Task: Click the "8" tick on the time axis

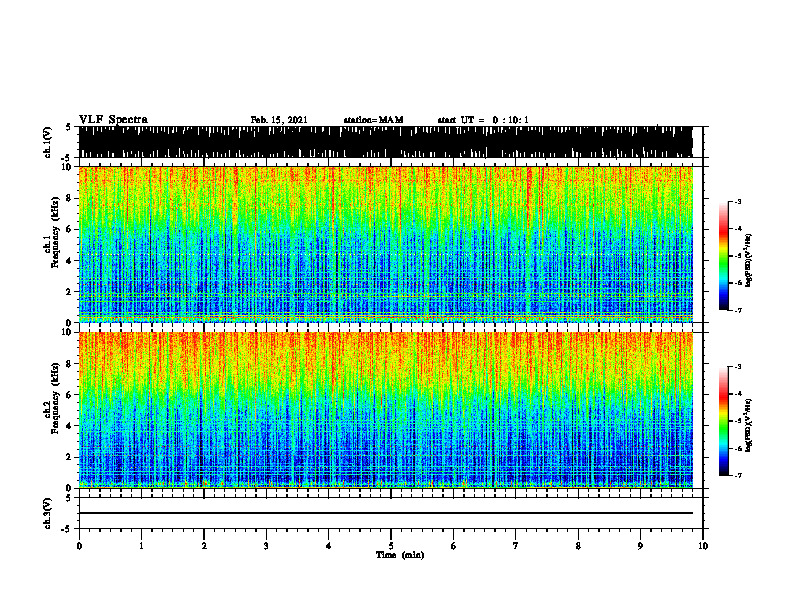Action: (x=578, y=546)
